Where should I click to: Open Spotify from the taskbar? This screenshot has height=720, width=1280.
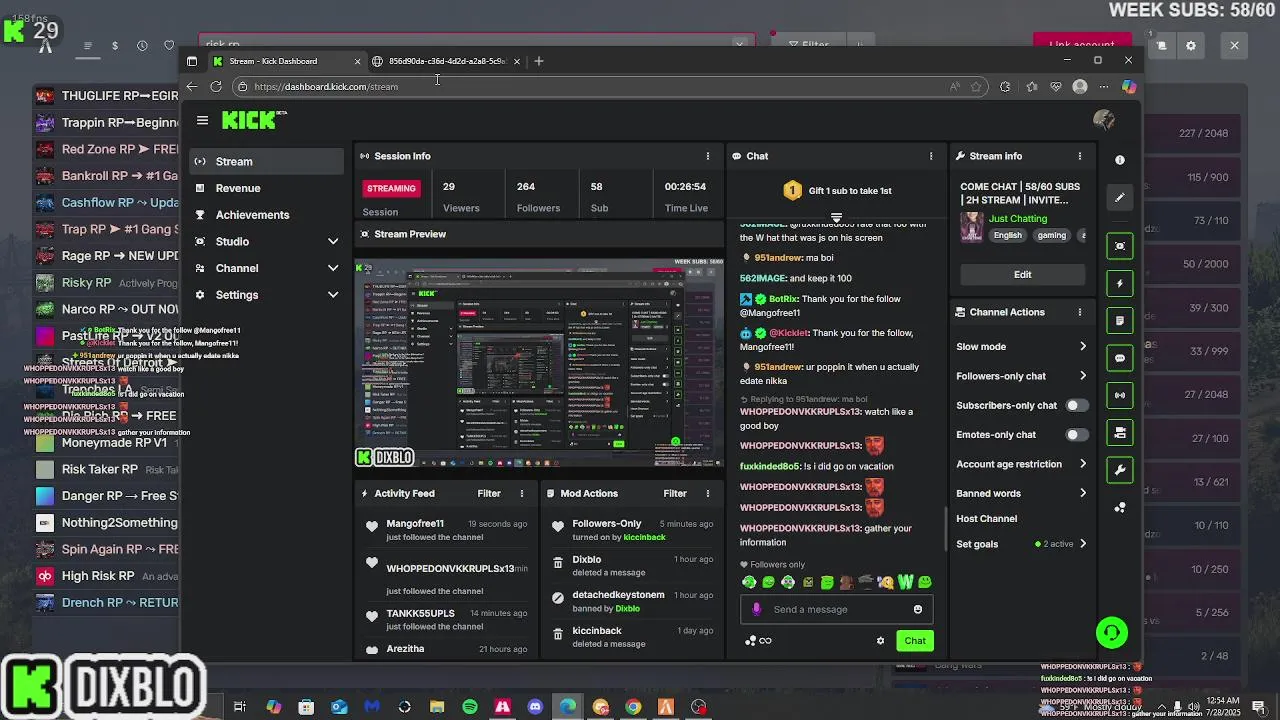click(x=470, y=707)
